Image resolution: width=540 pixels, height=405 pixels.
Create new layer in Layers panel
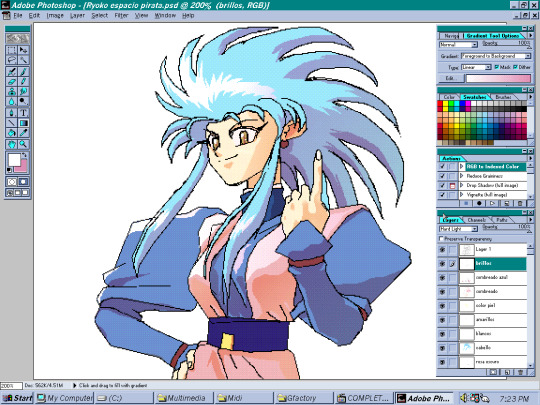[x=507, y=372]
